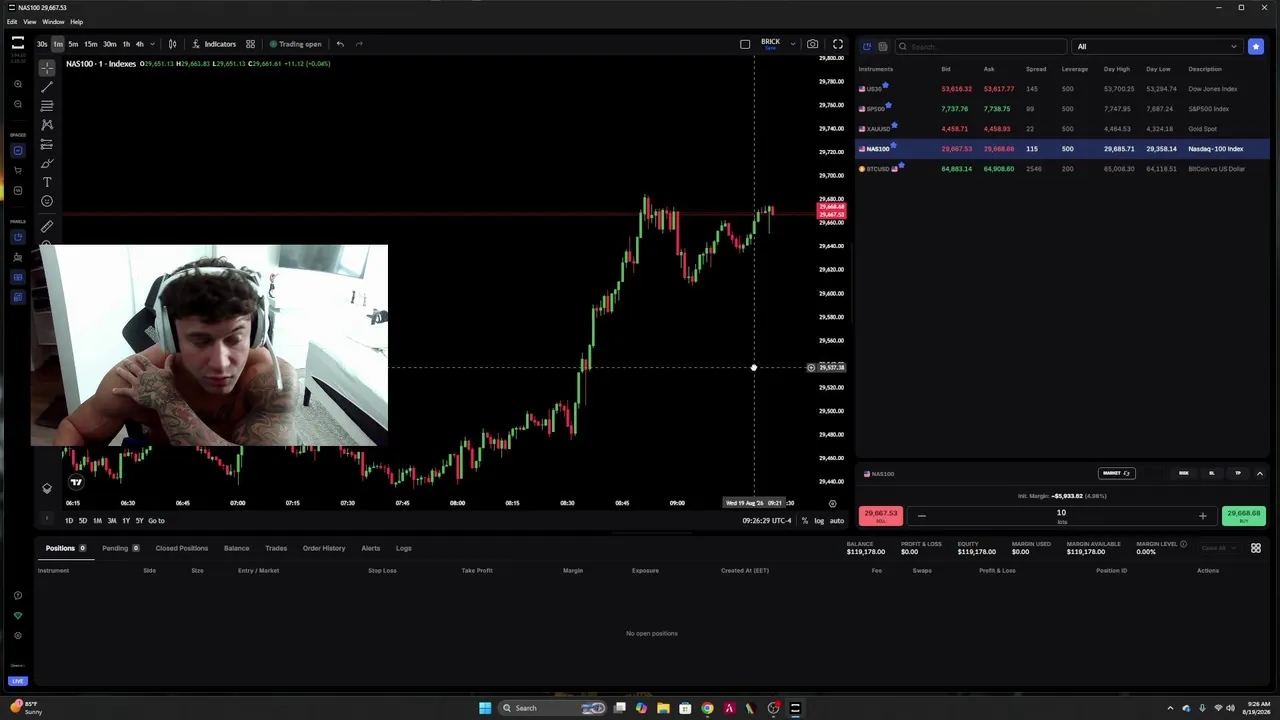The width and height of the screenshot is (1280, 720).
Task: Click the favorites star filter button
Action: click(x=1255, y=46)
